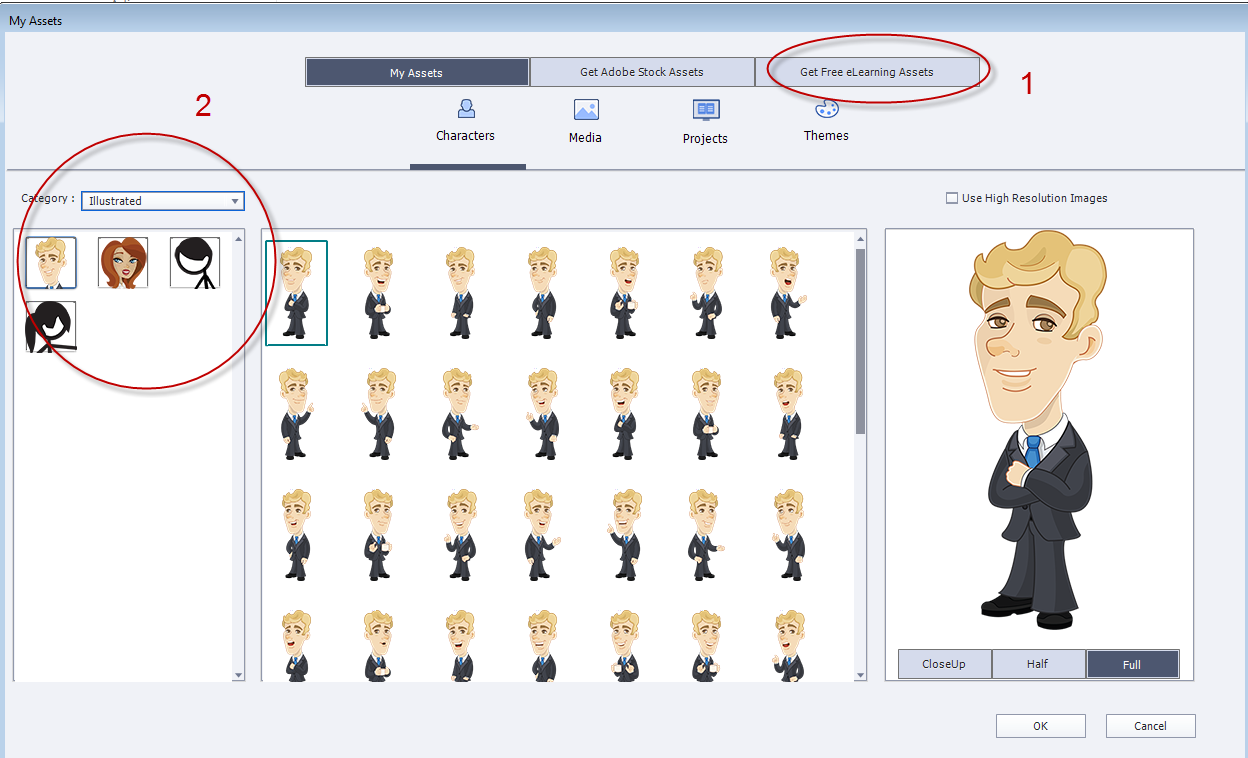Select the blonde male character thumbnail
Image resolution: width=1248 pixels, height=758 pixels.
50,261
